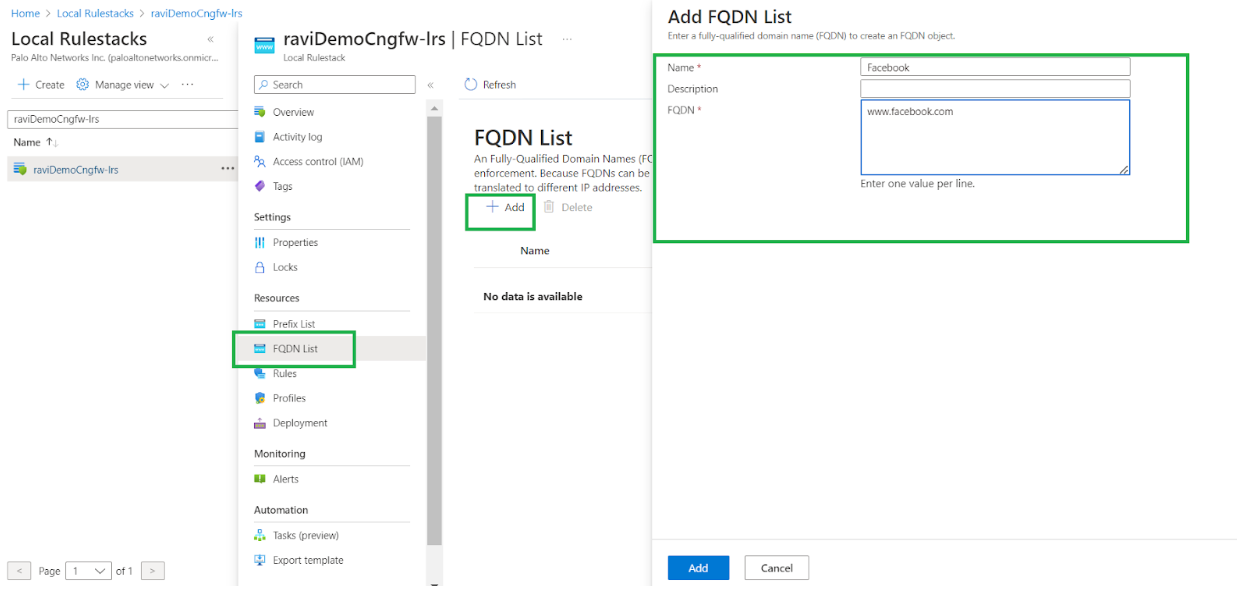Image resolution: width=1237 pixels, height=589 pixels.
Task: Open the page number dropdown
Action: (88, 570)
